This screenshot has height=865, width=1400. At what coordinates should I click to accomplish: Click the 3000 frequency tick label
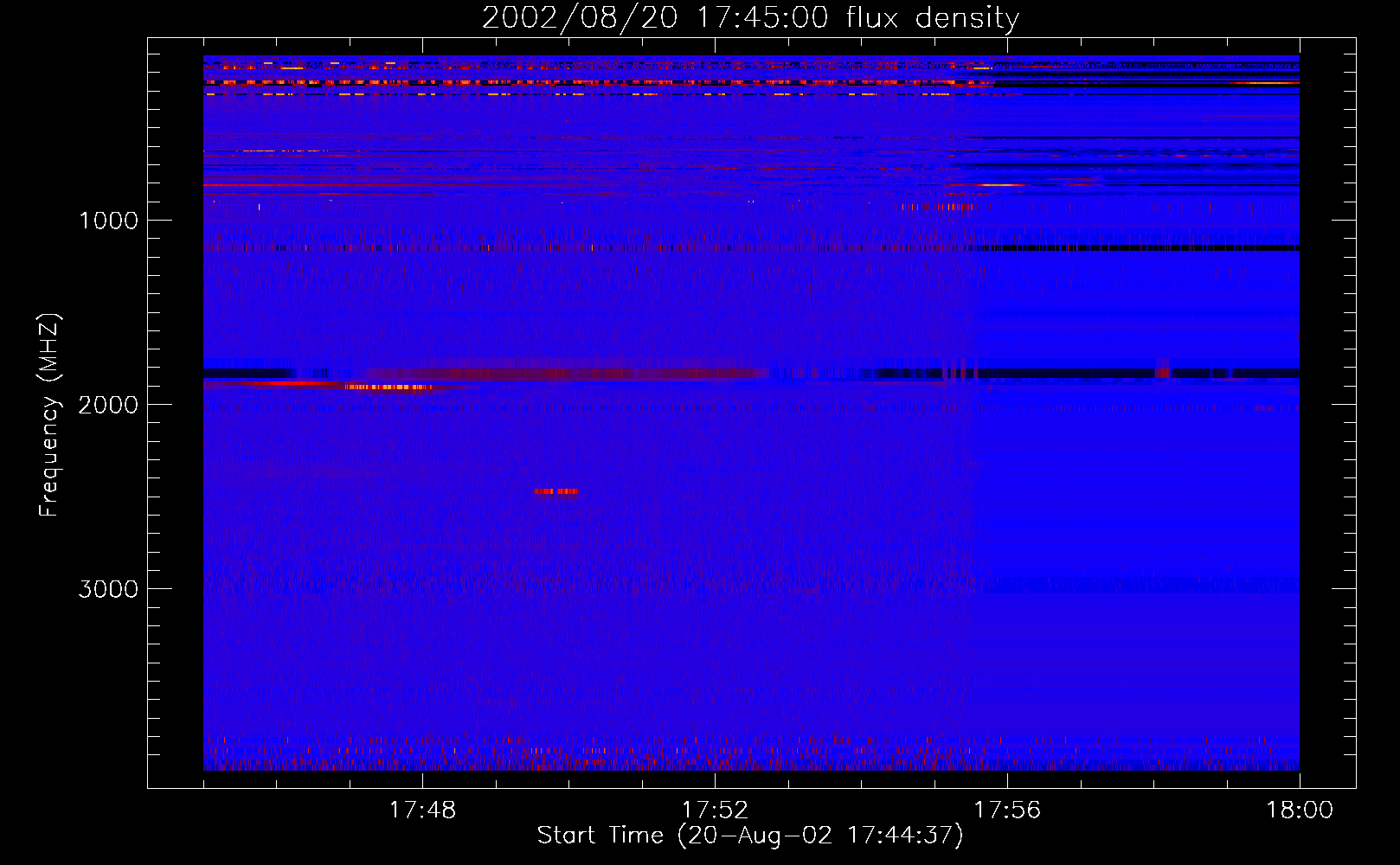[108, 589]
